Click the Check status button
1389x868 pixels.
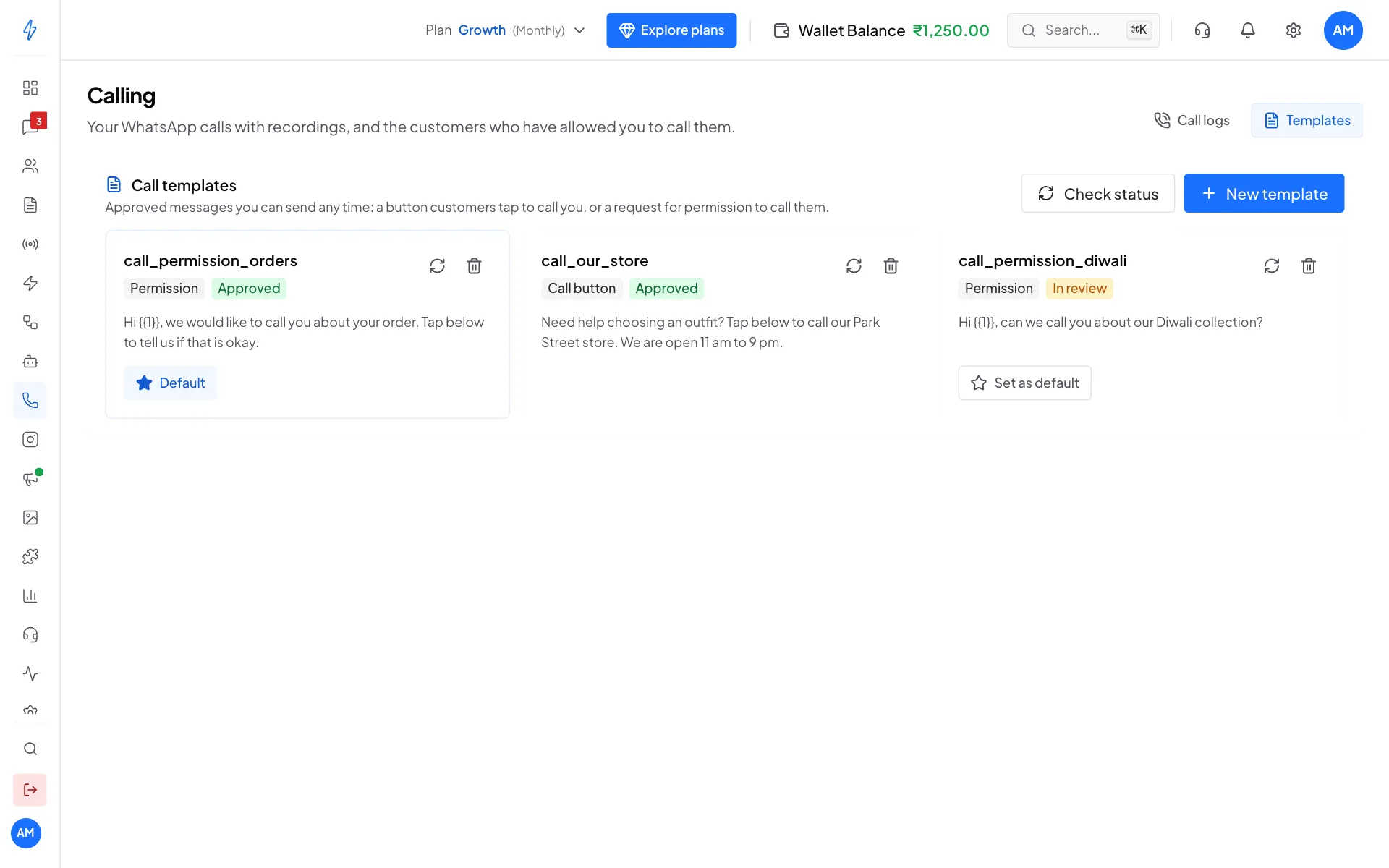(x=1097, y=193)
